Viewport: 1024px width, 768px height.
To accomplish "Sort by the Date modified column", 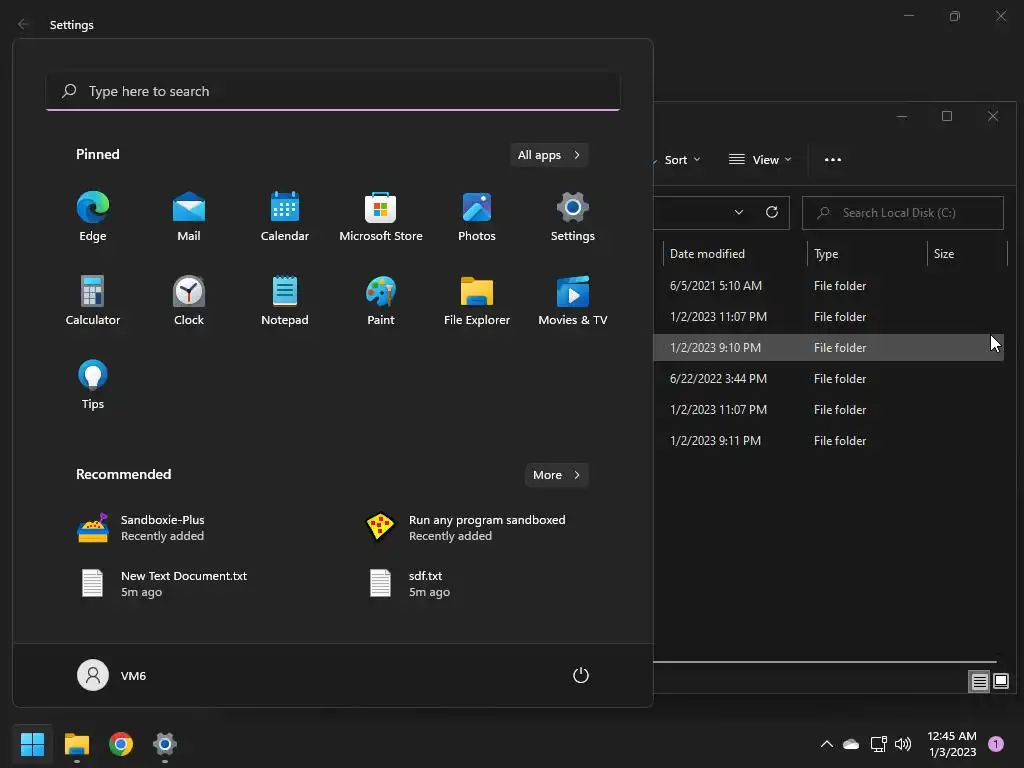I will 735,254.
